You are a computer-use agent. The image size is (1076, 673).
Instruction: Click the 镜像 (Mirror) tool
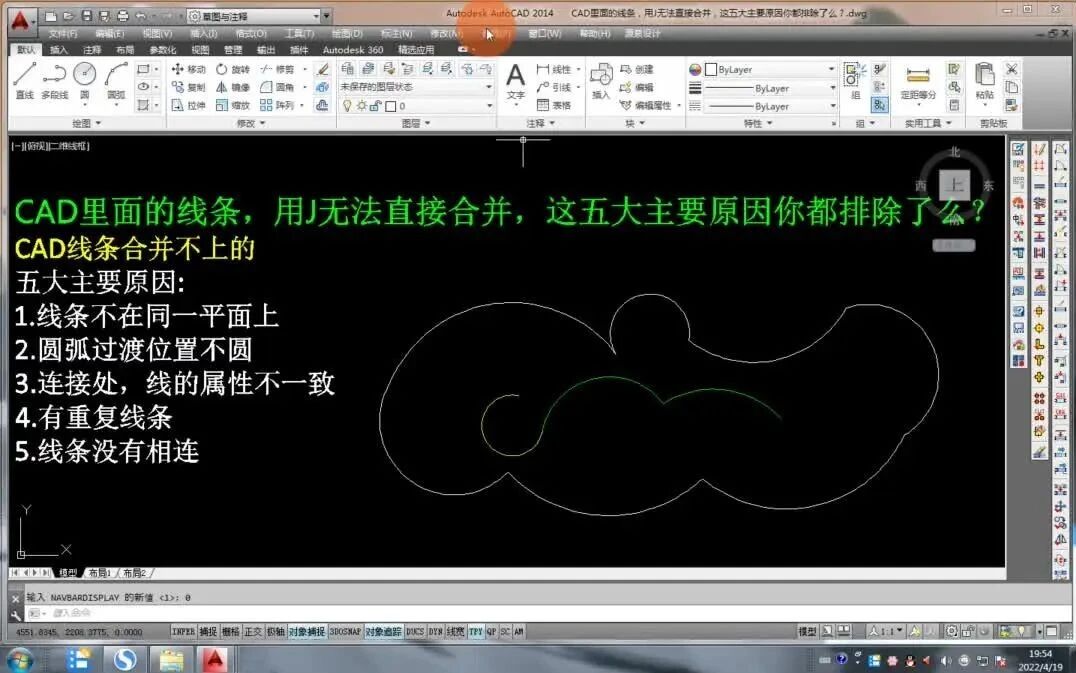(x=233, y=87)
